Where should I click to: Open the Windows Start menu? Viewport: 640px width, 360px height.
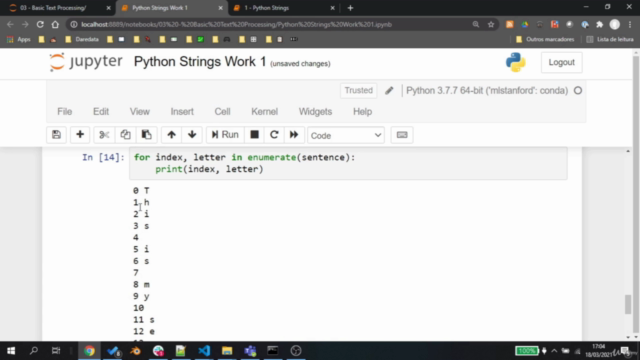11,351
